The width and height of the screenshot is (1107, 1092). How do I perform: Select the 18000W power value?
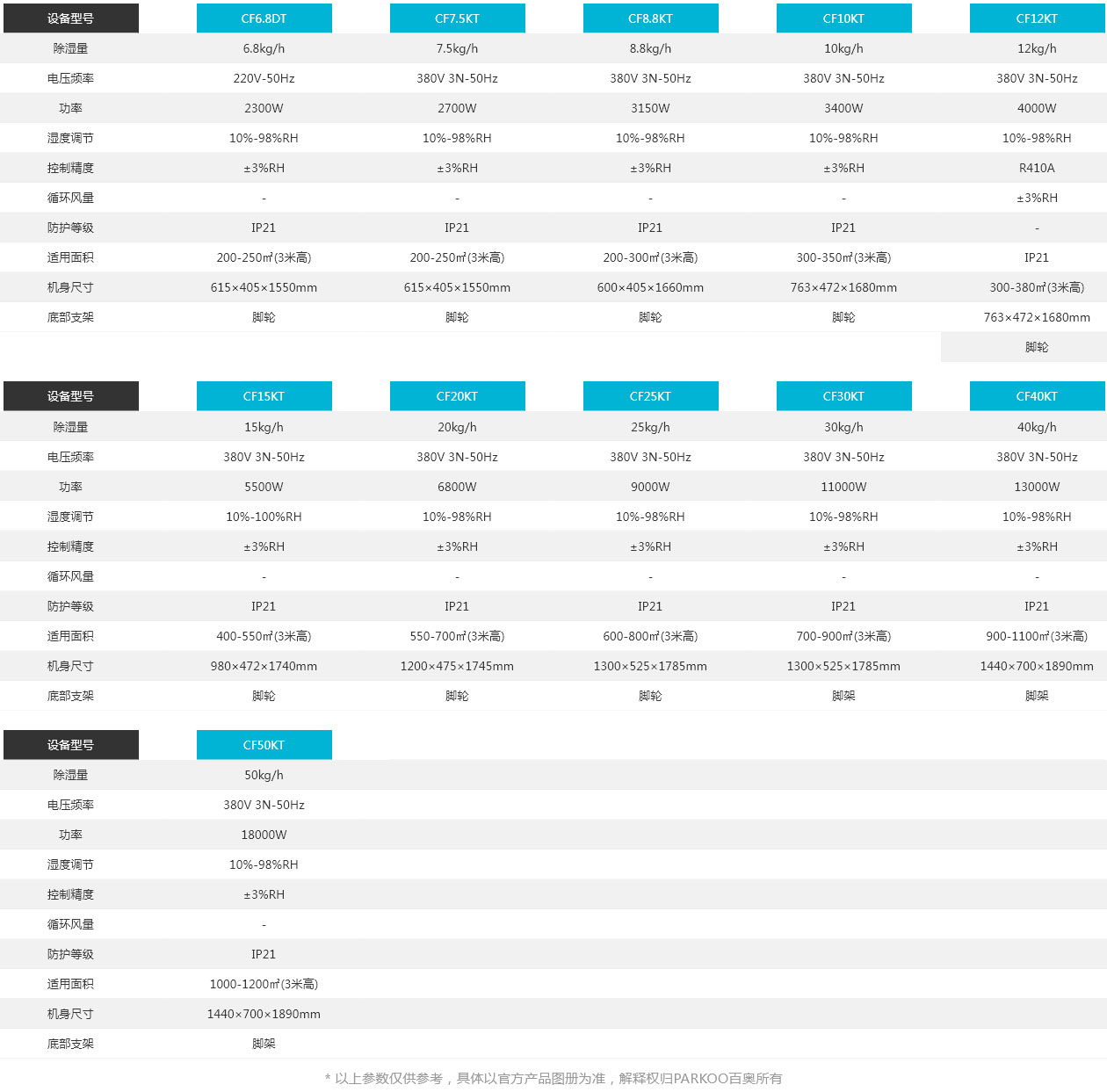[264, 835]
